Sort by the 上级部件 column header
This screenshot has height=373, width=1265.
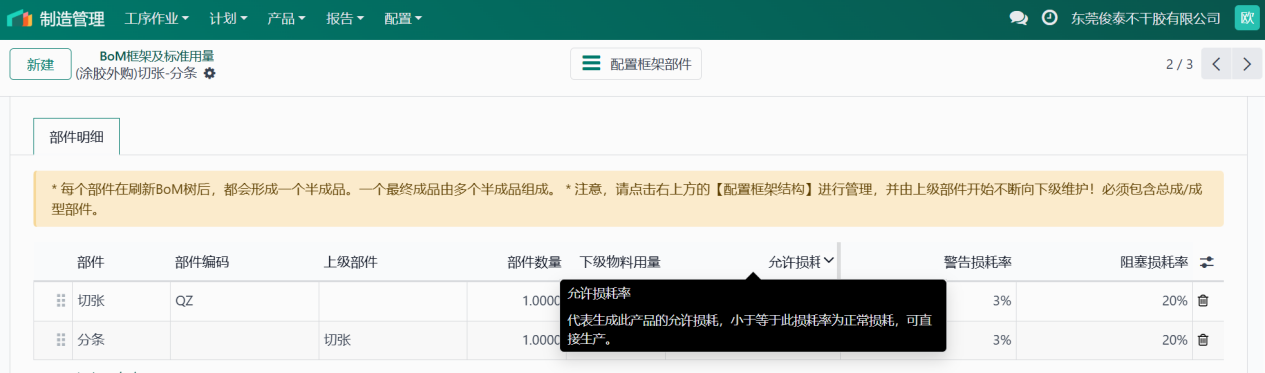350,262
